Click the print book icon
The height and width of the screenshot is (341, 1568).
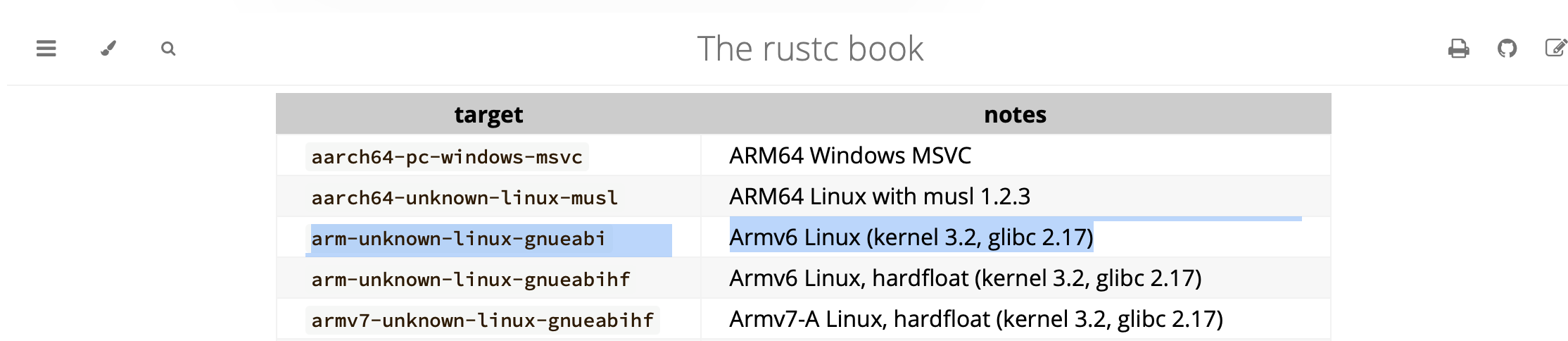[x=1458, y=49]
